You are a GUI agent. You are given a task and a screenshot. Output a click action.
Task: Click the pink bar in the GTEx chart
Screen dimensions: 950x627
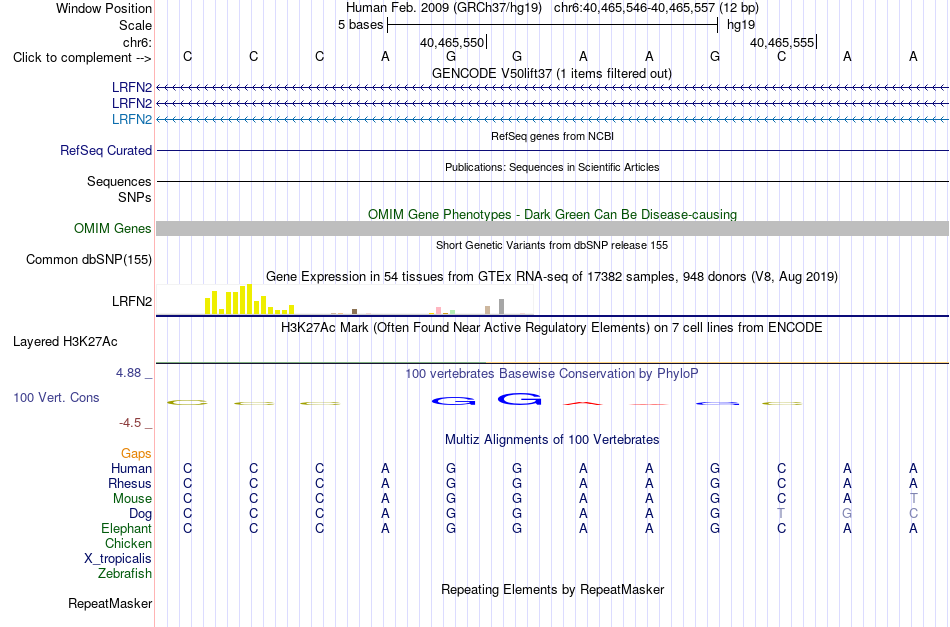coord(438,310)
